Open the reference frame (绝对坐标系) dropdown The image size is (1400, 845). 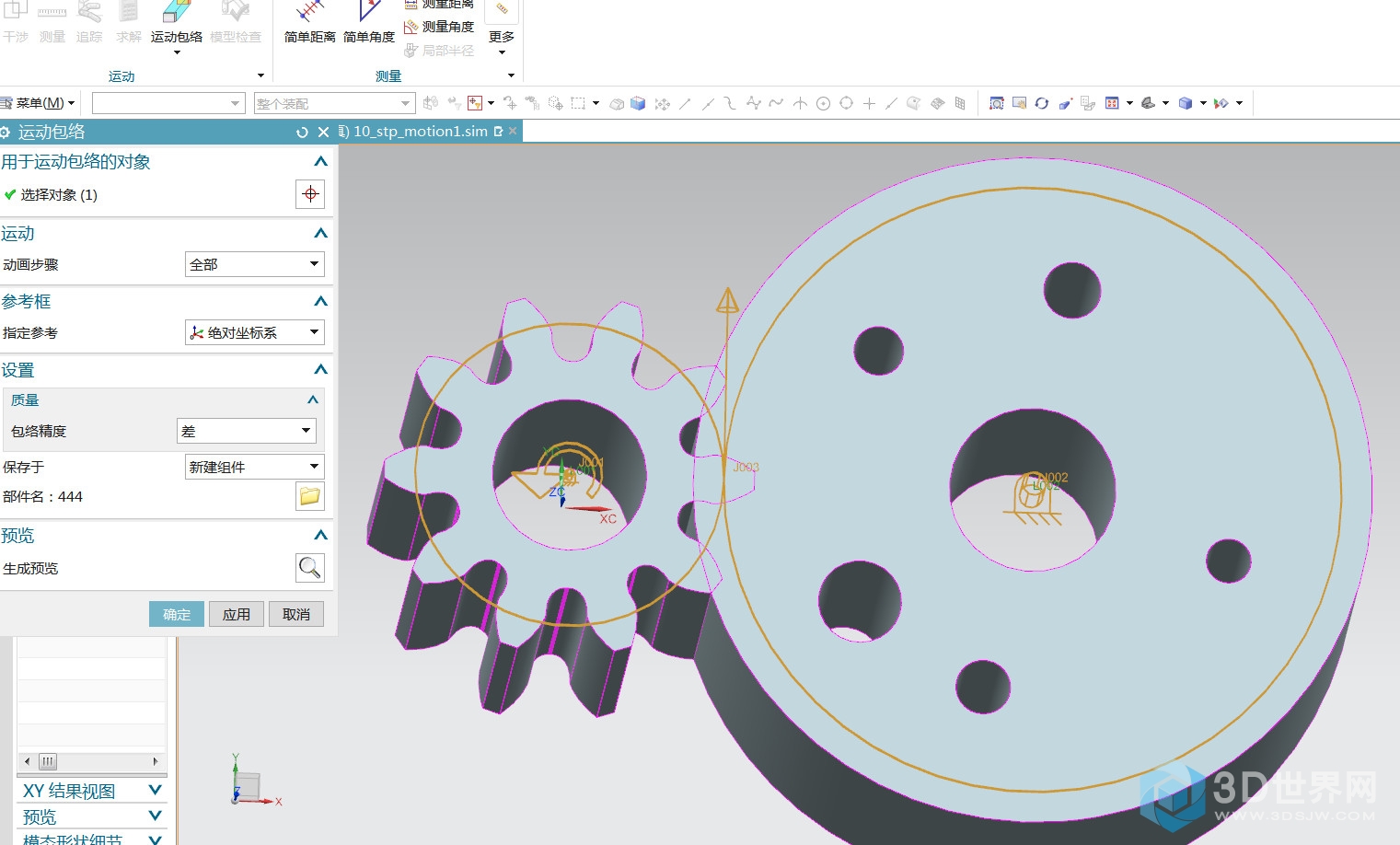[255, 332]
